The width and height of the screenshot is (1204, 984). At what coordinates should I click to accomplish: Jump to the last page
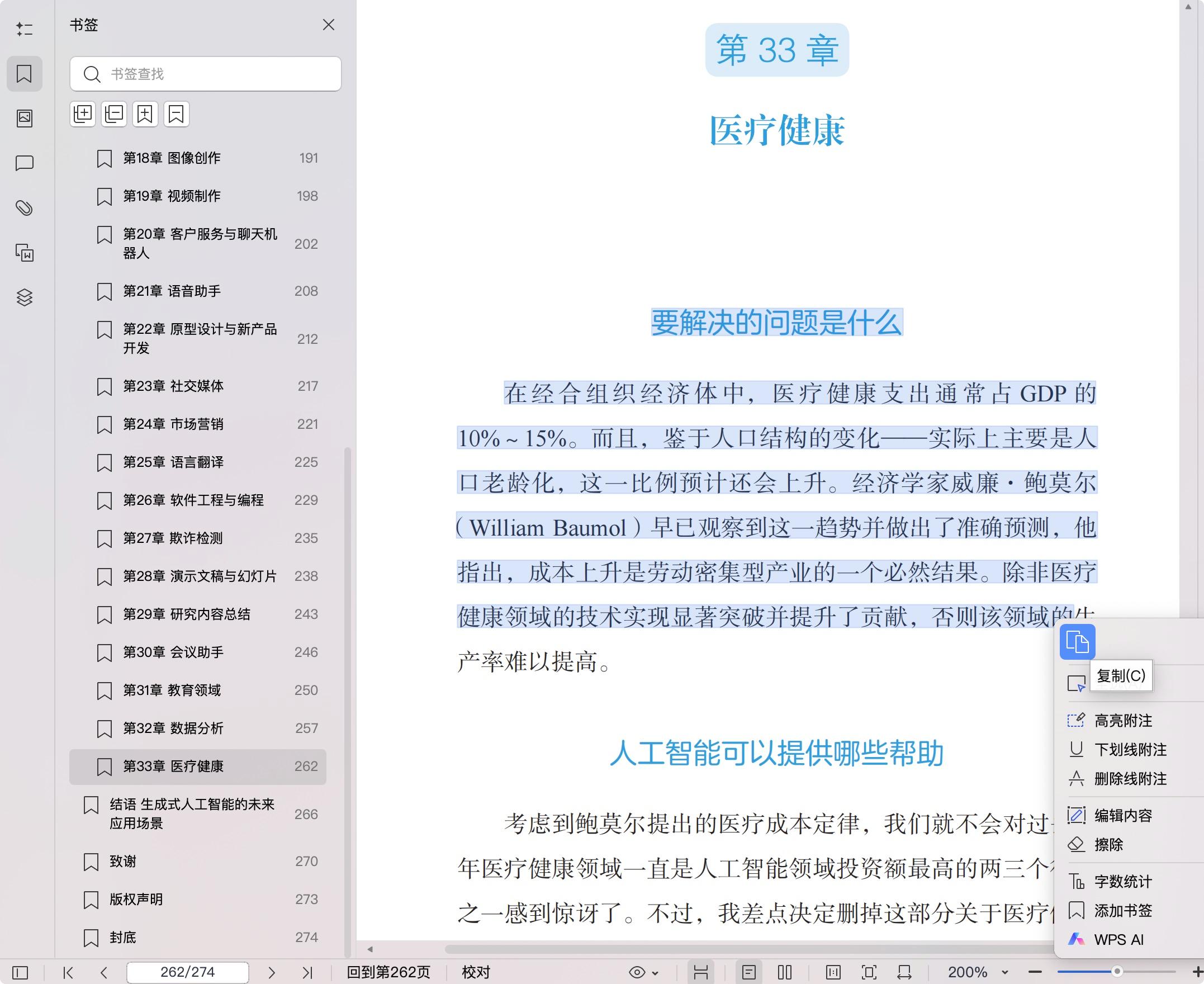pos(307,973)
